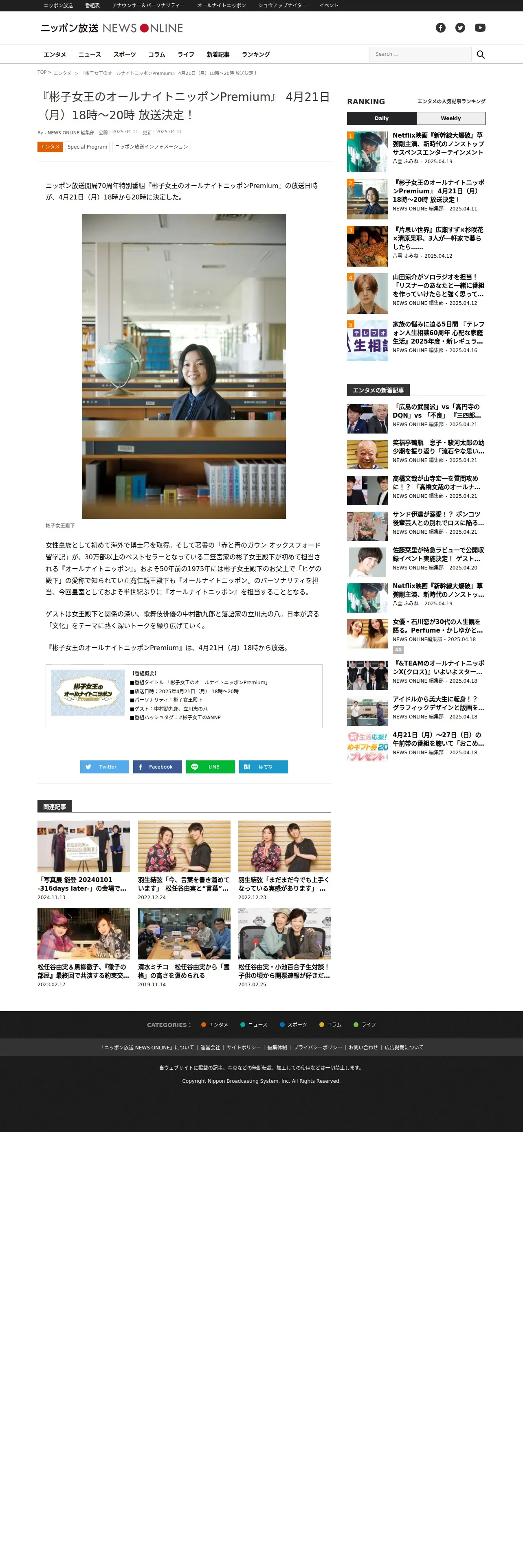The height and width of the screenshot is (1568, 523).
Task: Open ranking 4 山田涼介 Solo radio article
Action: pos(438,285)
